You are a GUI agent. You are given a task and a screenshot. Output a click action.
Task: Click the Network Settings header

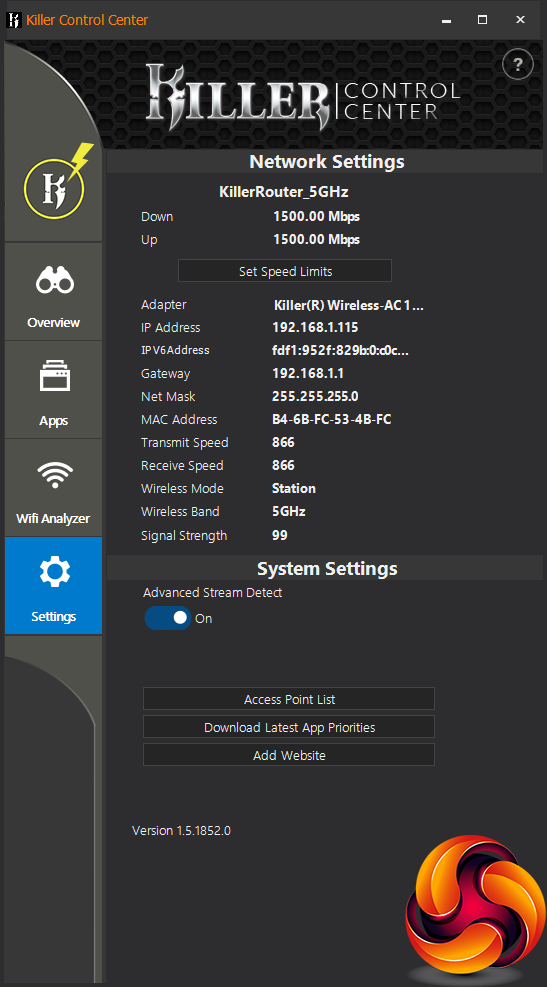tap(327, 162)
